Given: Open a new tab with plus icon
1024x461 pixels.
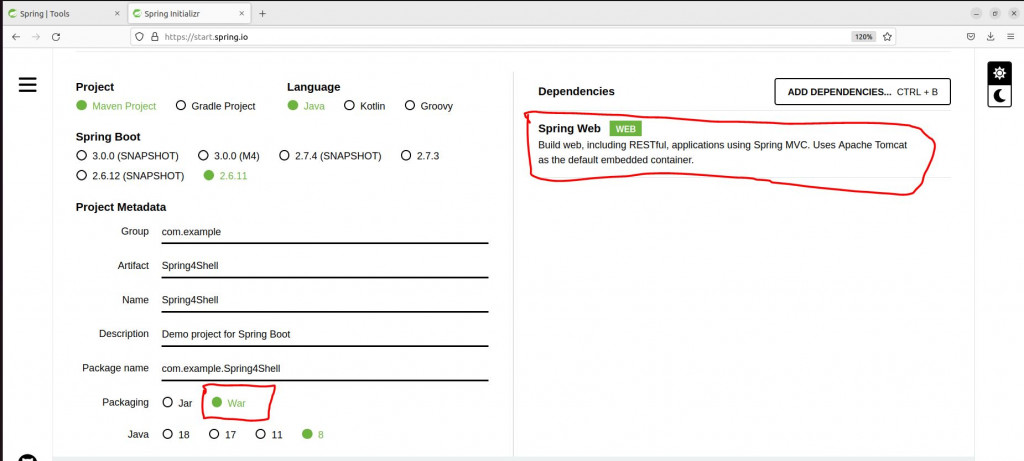Looking at the screenshot, I should (263, 13).
